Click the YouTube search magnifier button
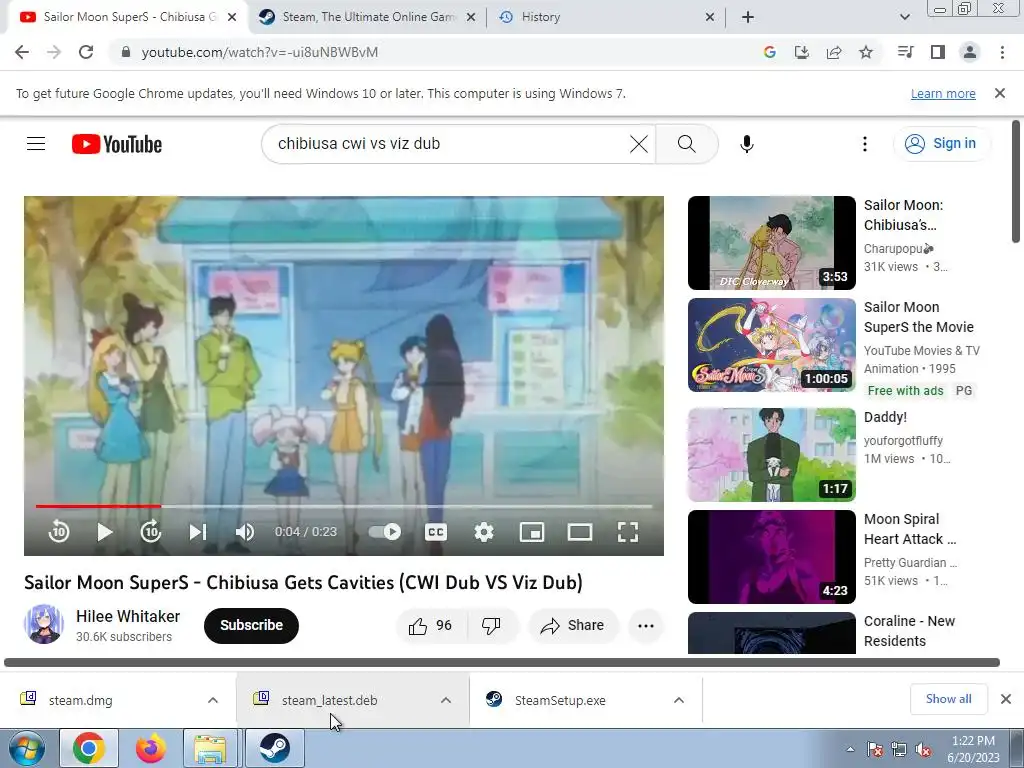This screenshot has width=1024, height=768. pos(686,144)
